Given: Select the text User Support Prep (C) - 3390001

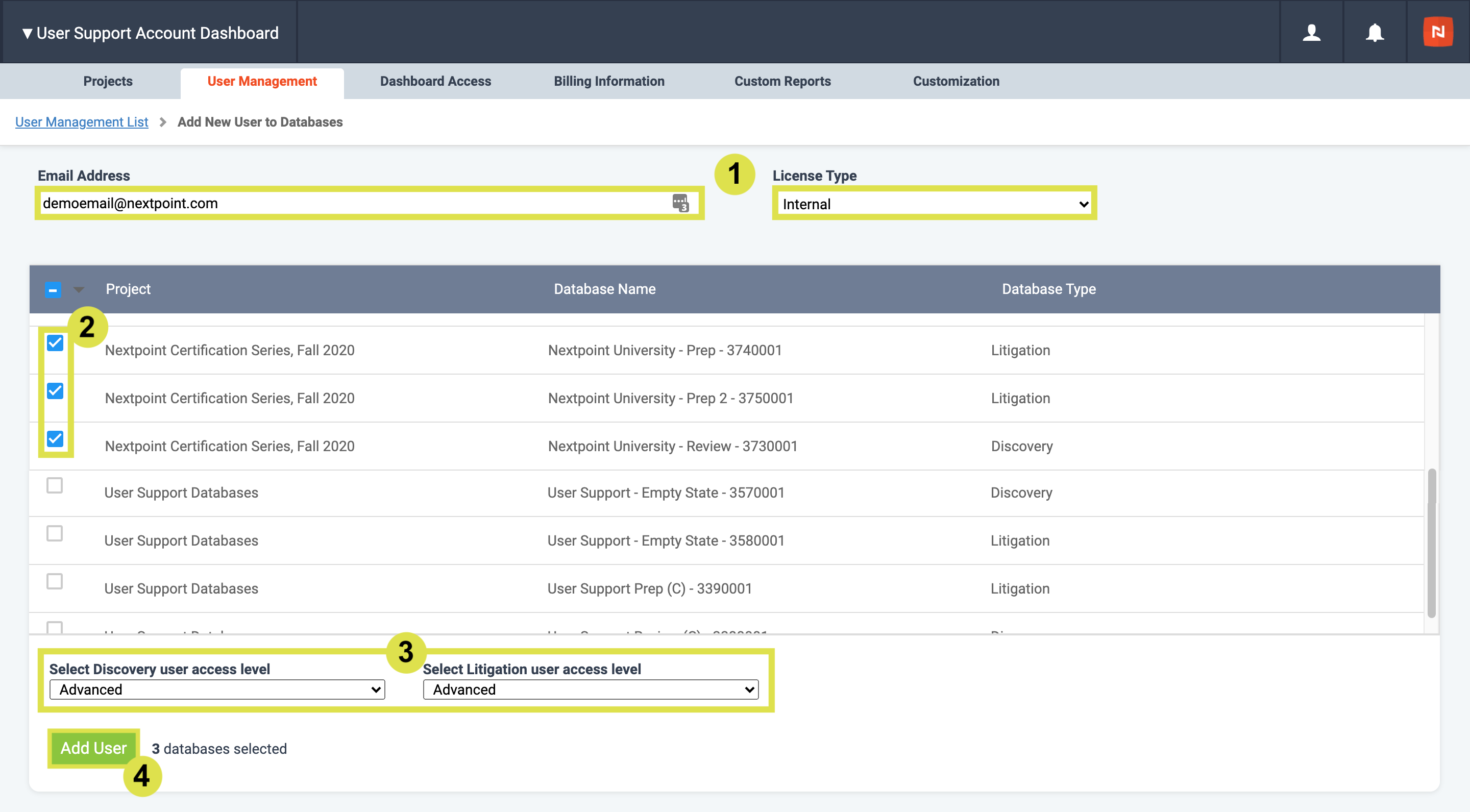Looking at the screenshot, I should point(649,588).
